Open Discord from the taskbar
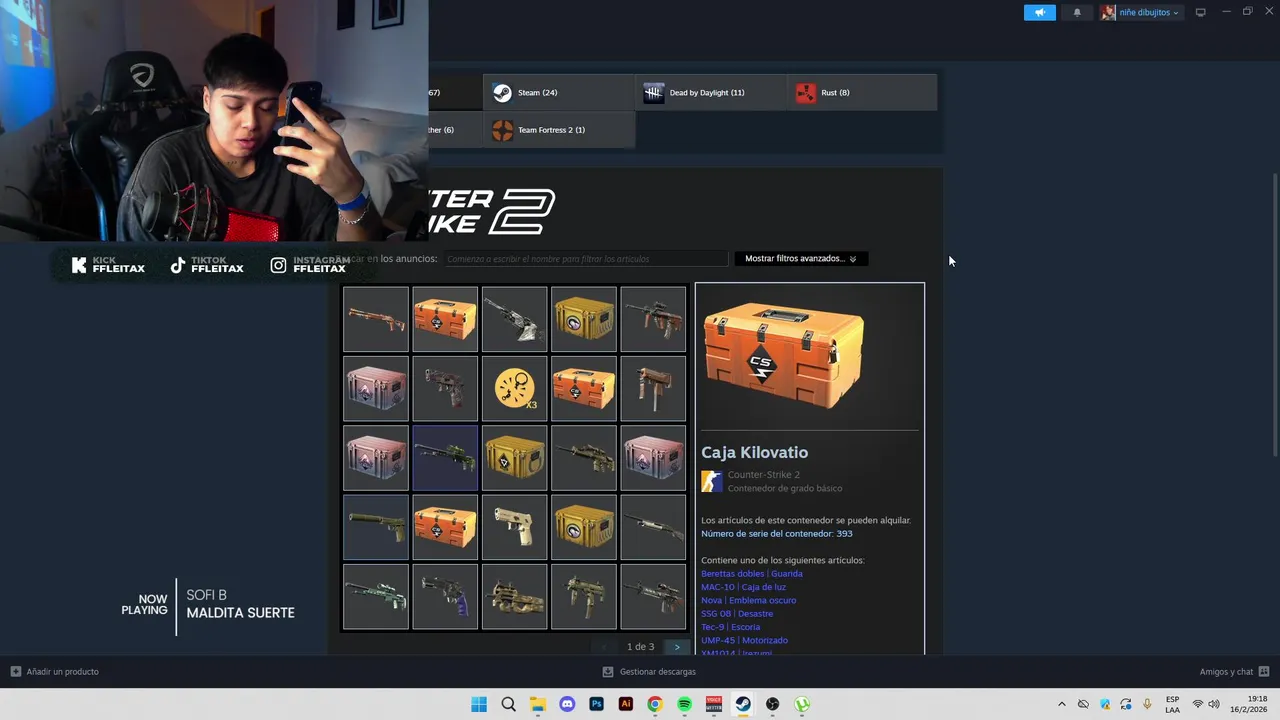Viewport: 1280px width, 720px height. 567,704
